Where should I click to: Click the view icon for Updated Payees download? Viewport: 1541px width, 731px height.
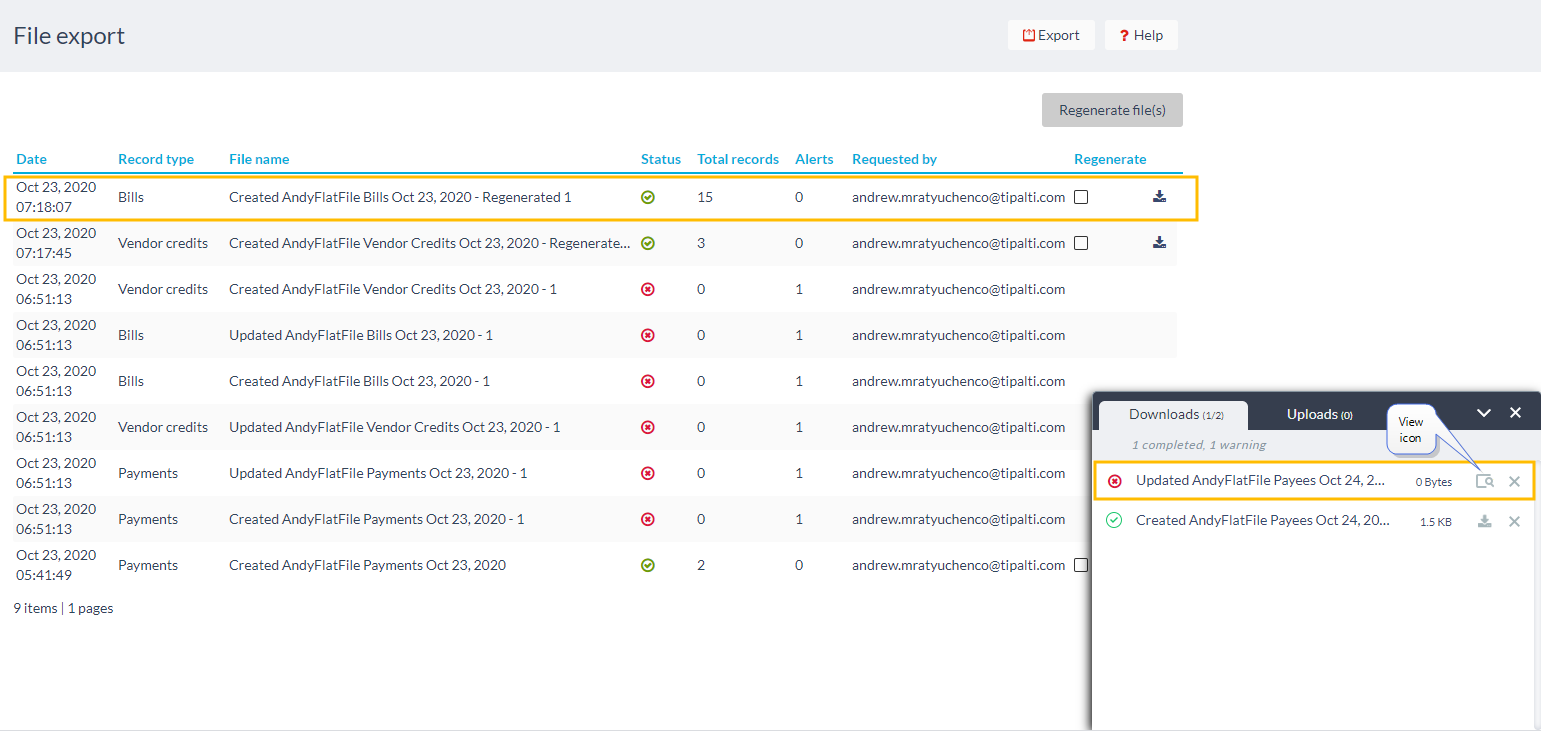[x=1485, y=481]
